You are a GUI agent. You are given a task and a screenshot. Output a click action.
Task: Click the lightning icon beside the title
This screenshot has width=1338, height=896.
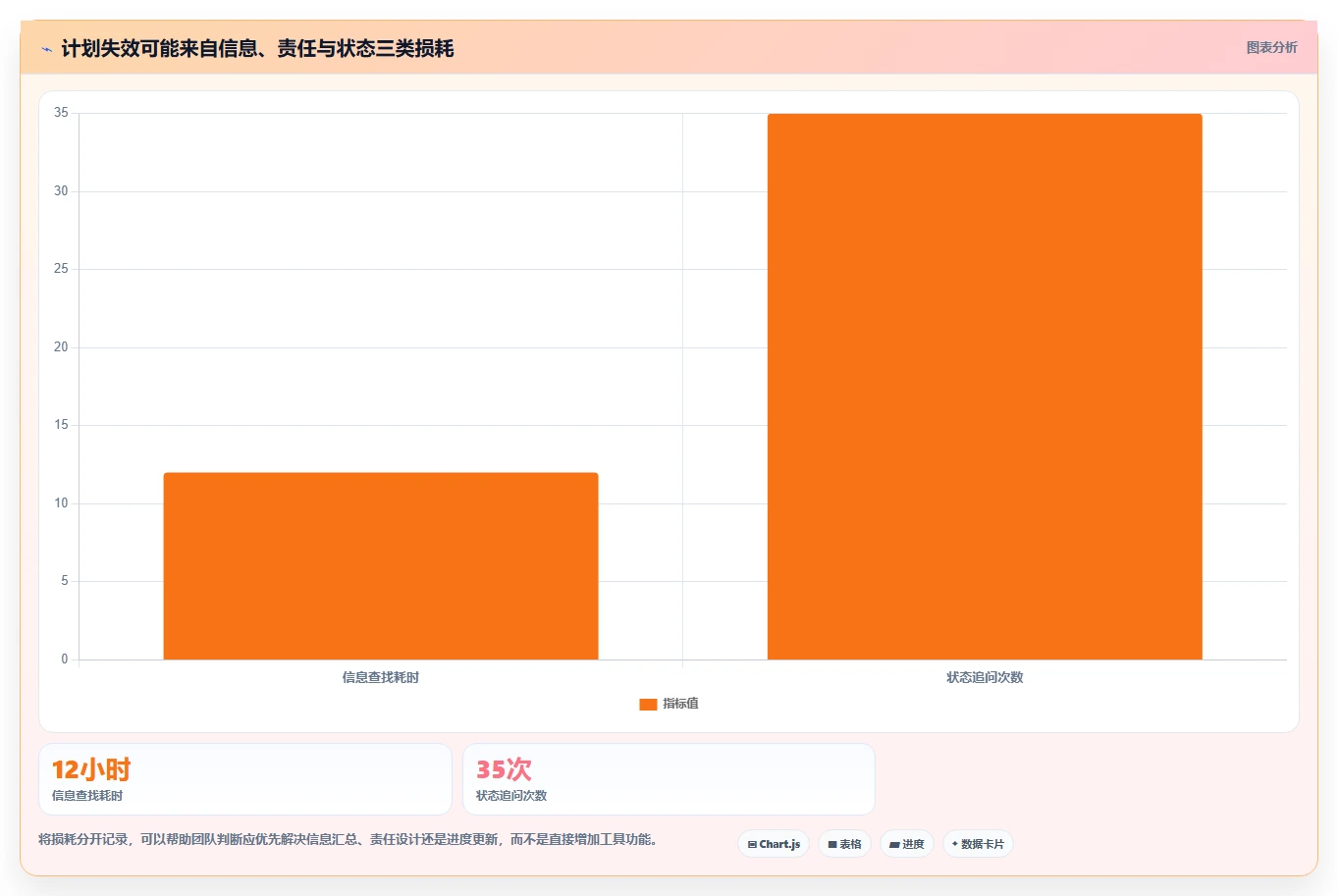click(46, 49)
